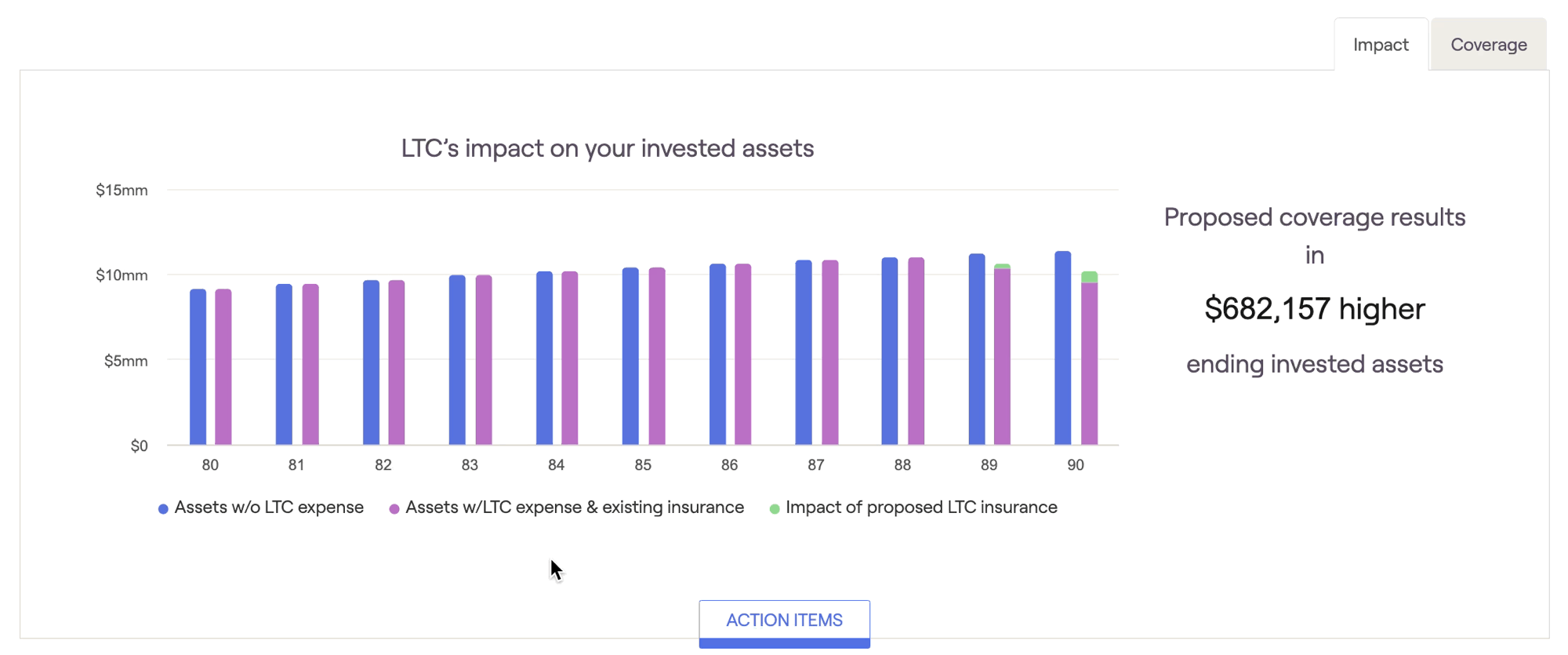Select the blue bar for age 80
1568x655 pixels.
[x=198, y=367]
